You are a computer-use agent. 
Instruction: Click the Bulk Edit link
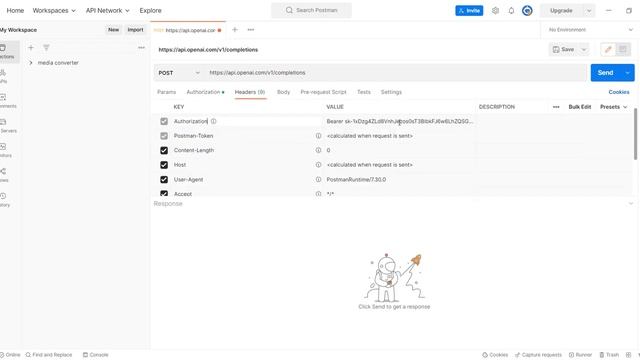pyautogui.click(x=580, y=107)
